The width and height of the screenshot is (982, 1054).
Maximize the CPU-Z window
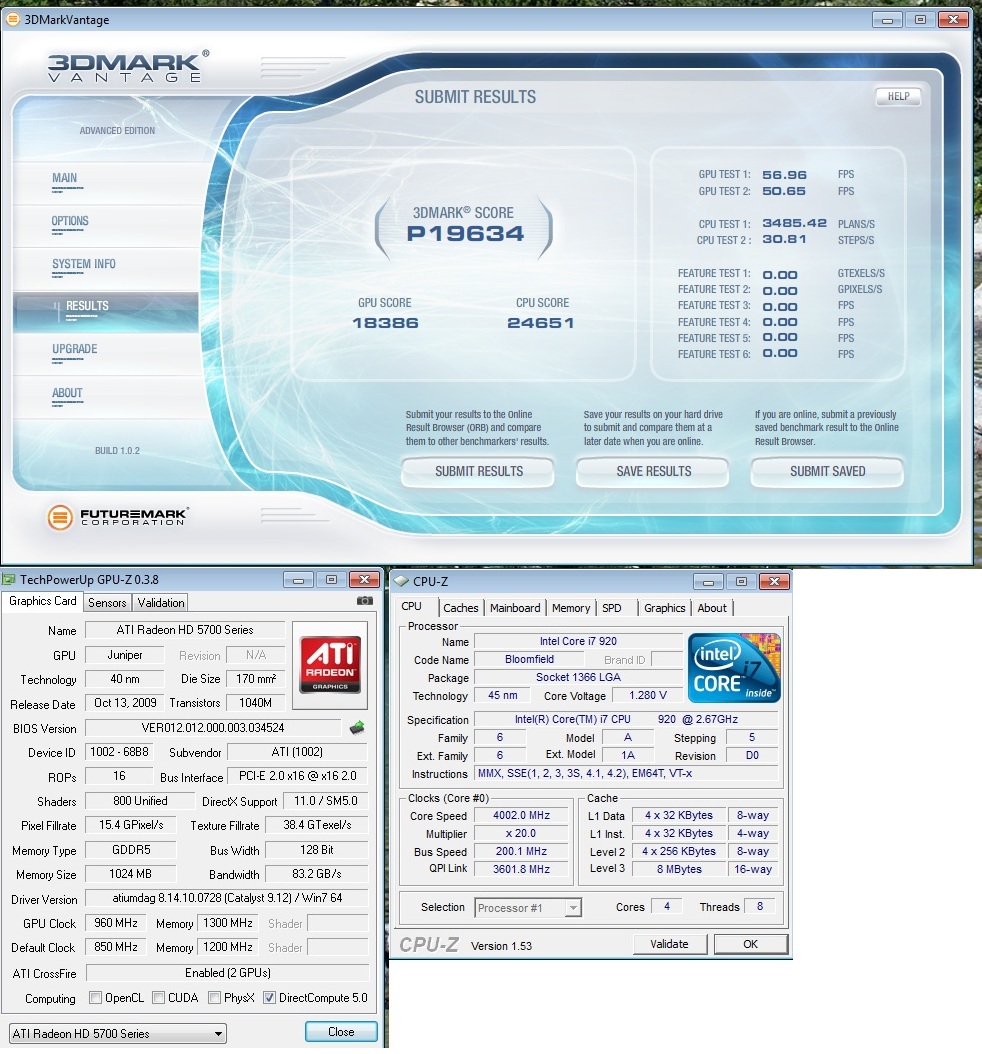click(x=741, y=581)
